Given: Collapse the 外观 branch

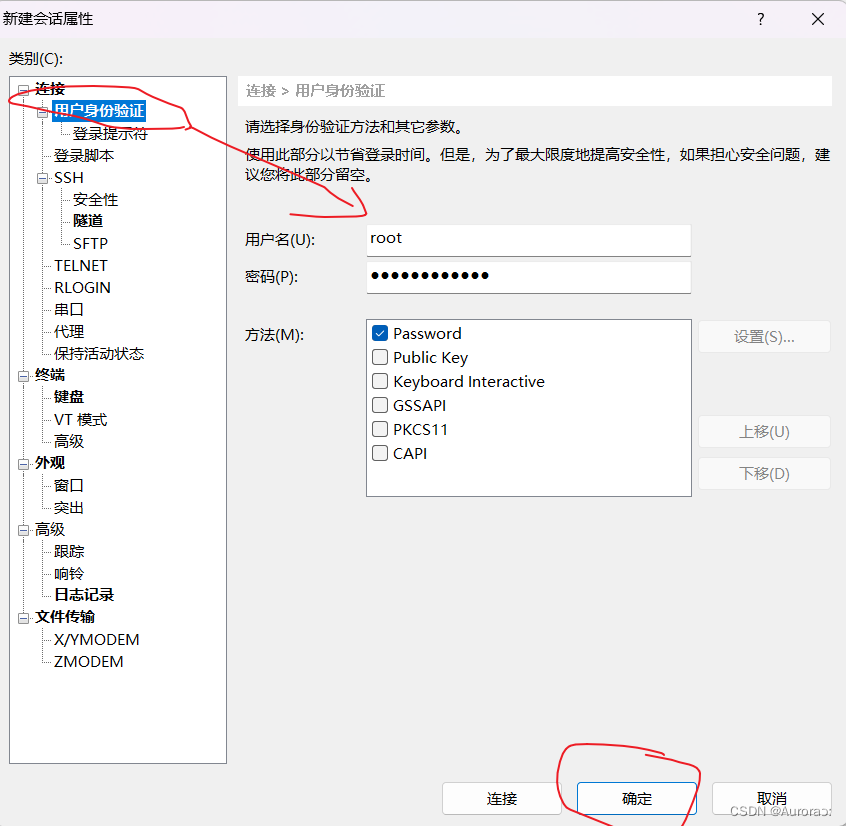Looking at the screenshot, I should [x=23, y=463].
